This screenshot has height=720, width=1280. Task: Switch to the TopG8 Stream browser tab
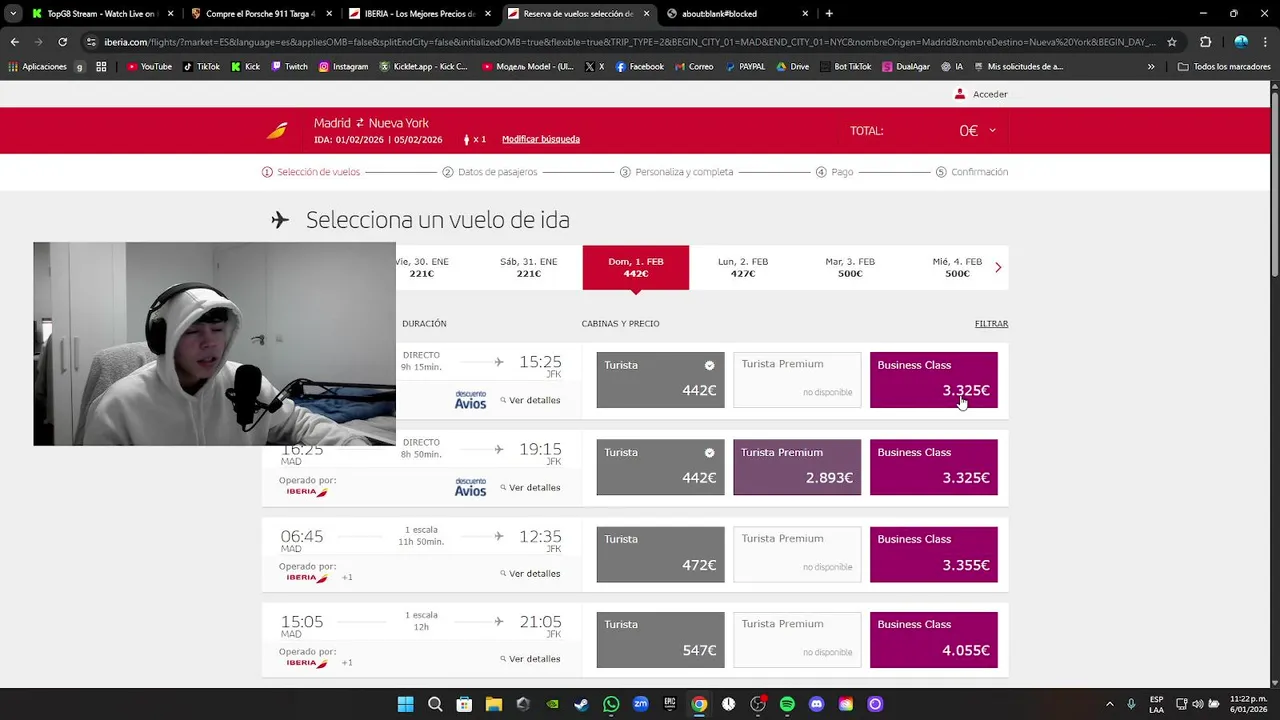(101, 14)
